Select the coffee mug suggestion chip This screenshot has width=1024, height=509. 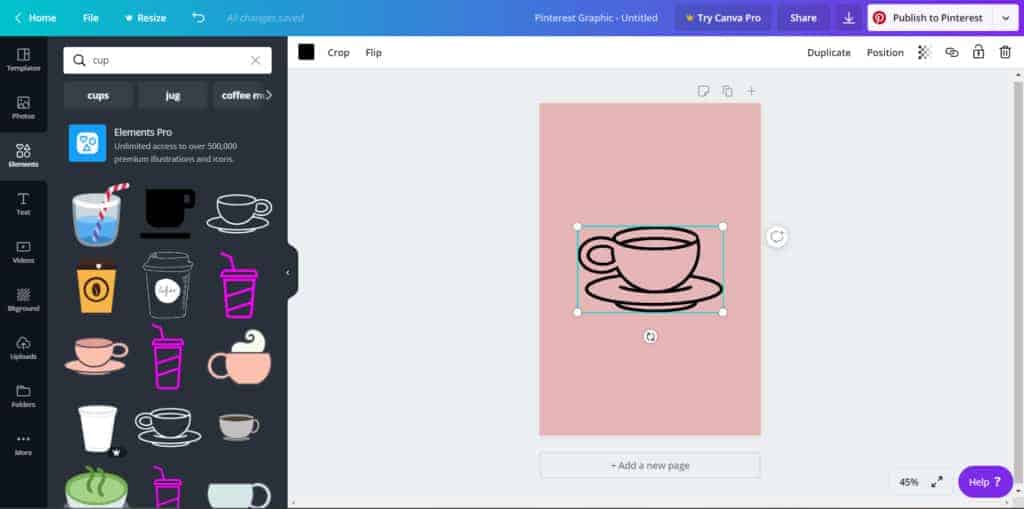[x=242, y=95]
